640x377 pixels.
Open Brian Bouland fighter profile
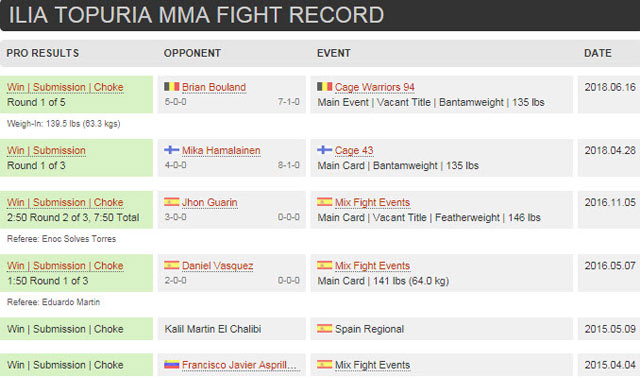pyautogui.click(x=214, y=87)
